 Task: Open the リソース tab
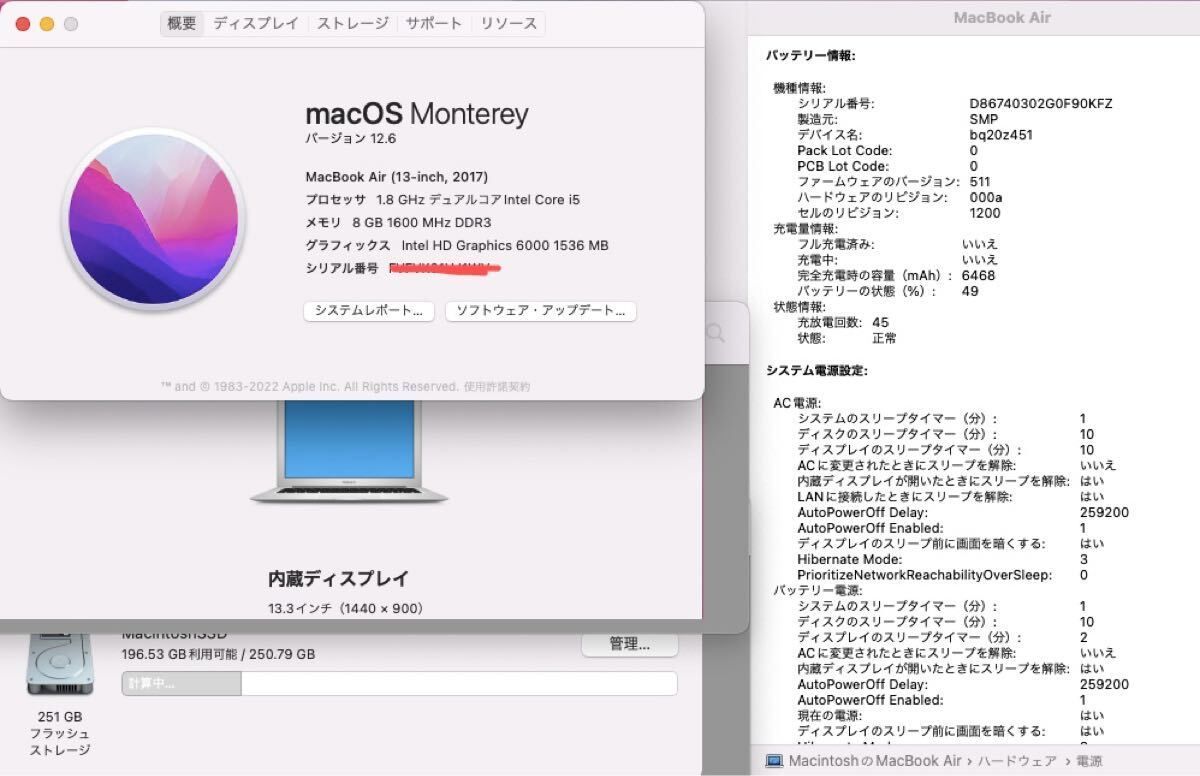click(x=509, y=23)
